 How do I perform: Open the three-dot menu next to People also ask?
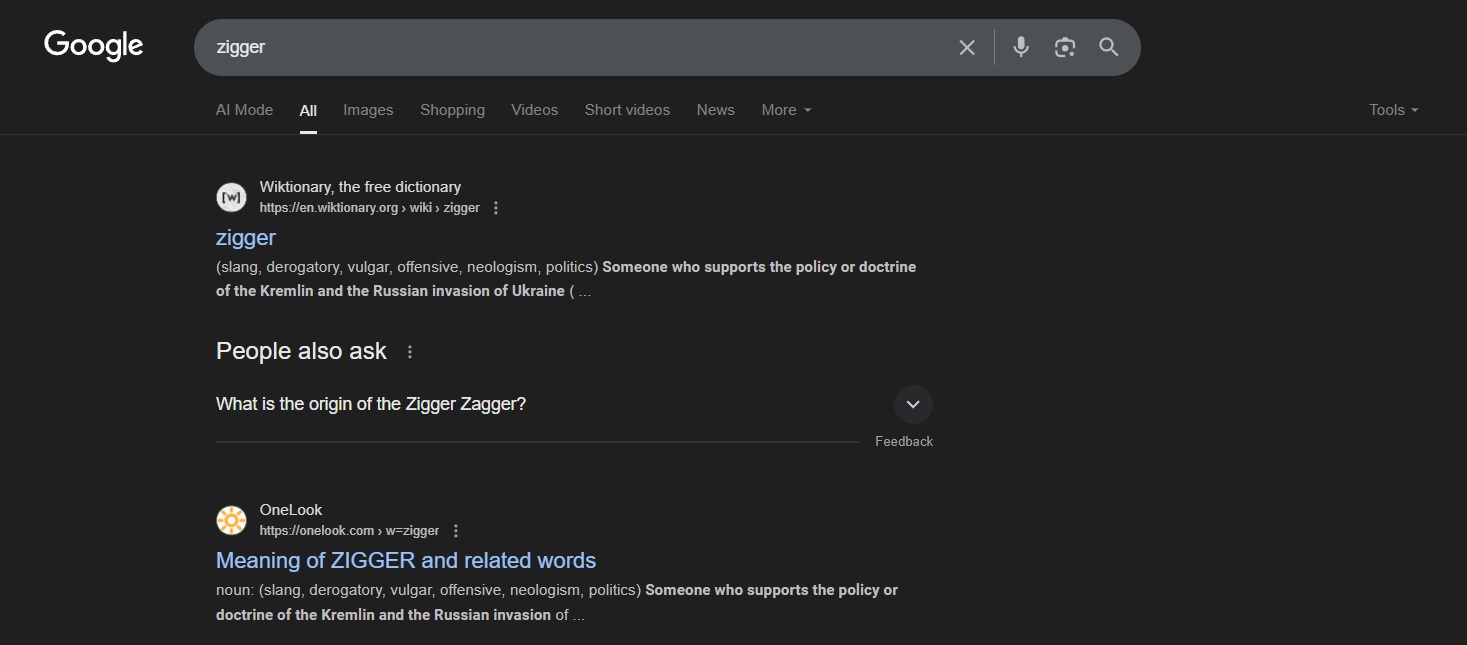point(410,352)
